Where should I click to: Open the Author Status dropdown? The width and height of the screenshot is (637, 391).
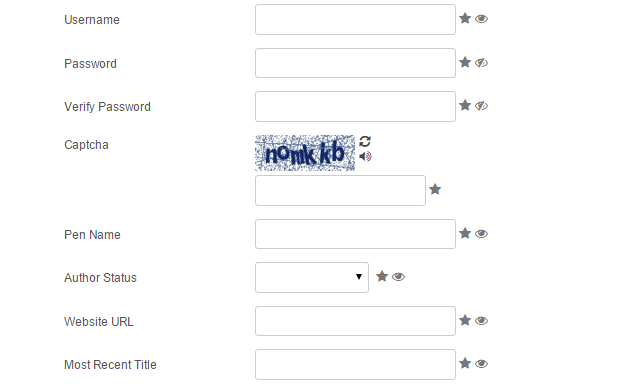click(312, 277)
